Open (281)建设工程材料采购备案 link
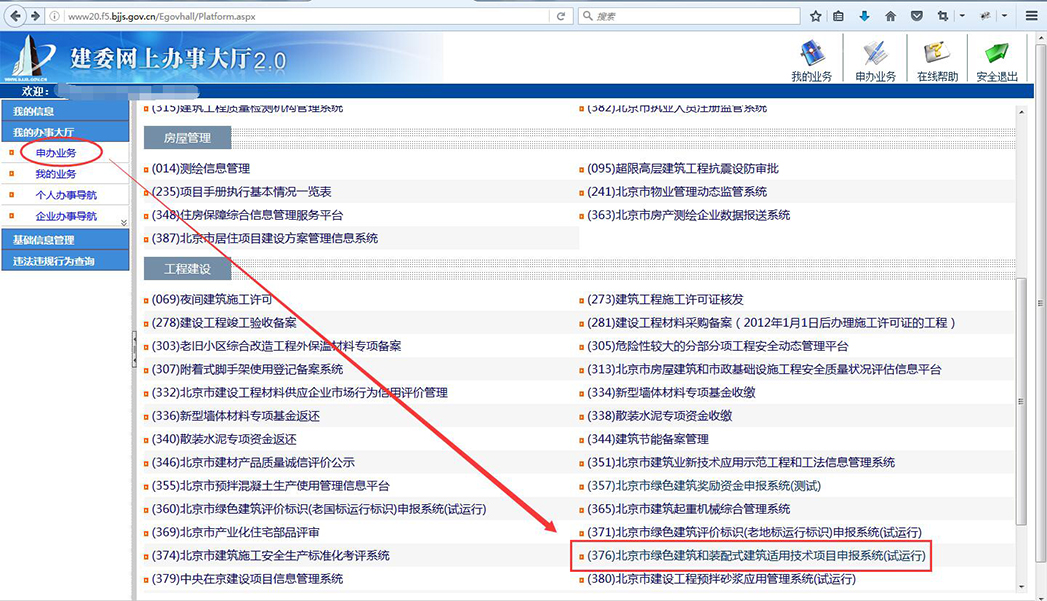Screen dimensions: 1047x601 tap(771, 323)
